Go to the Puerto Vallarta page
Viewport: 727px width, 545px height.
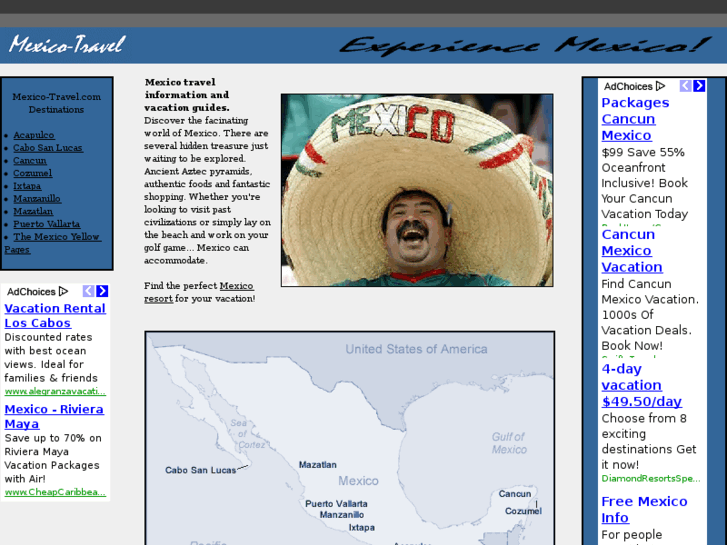click(x=46, y=224)
